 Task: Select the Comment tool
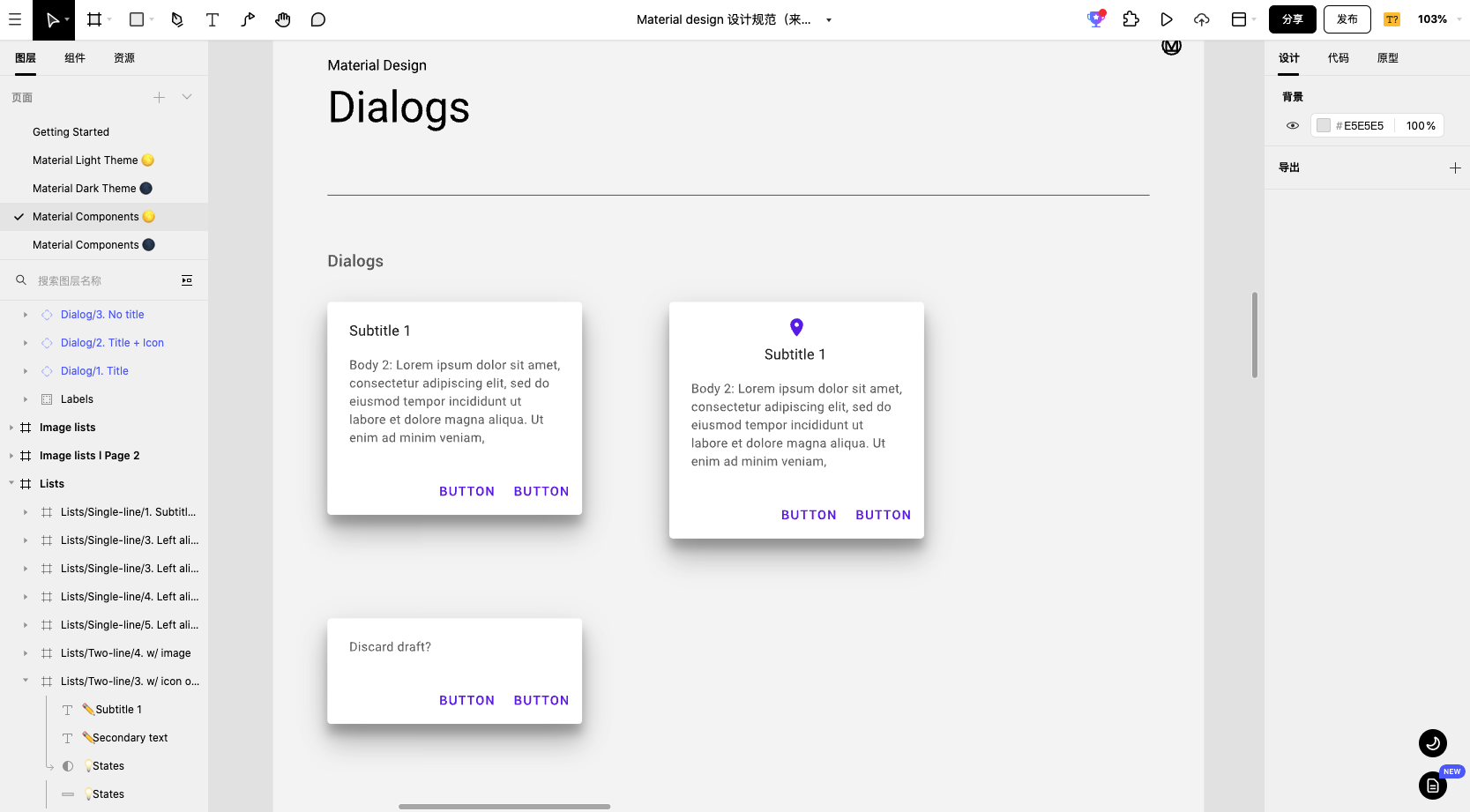(318, 19)
